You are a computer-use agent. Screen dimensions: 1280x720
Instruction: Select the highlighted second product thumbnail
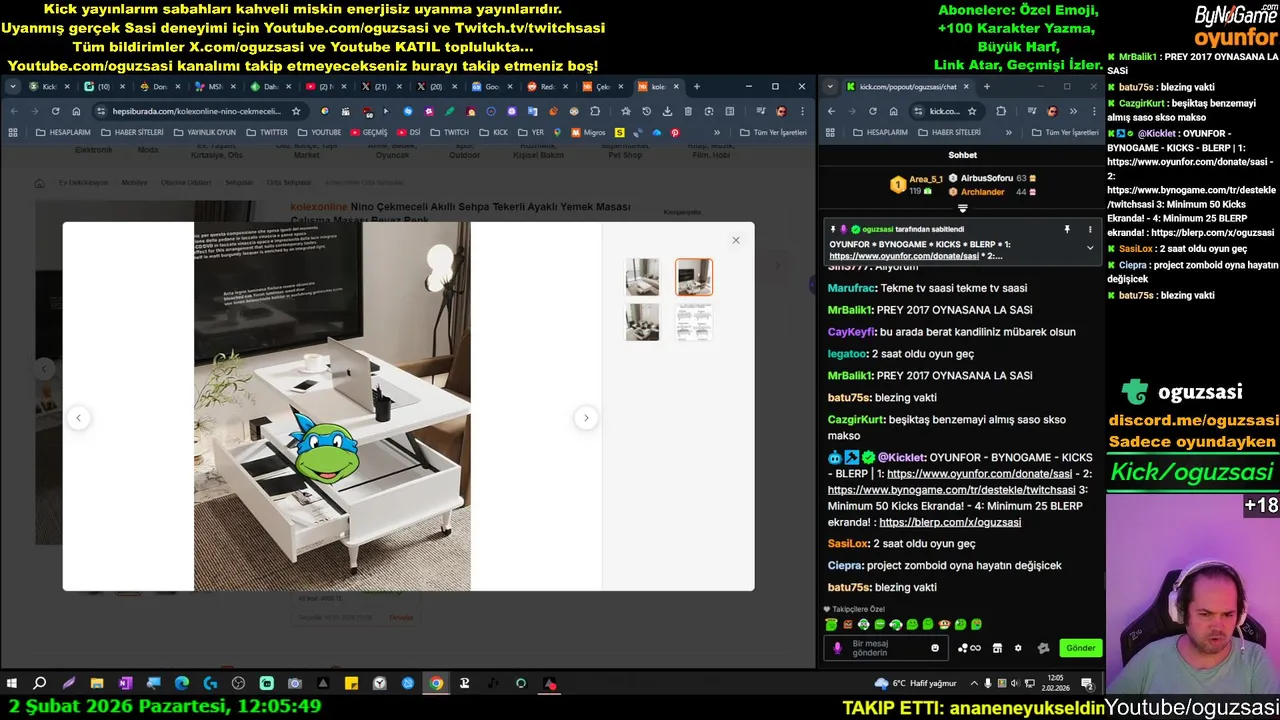tap(693, 277)
